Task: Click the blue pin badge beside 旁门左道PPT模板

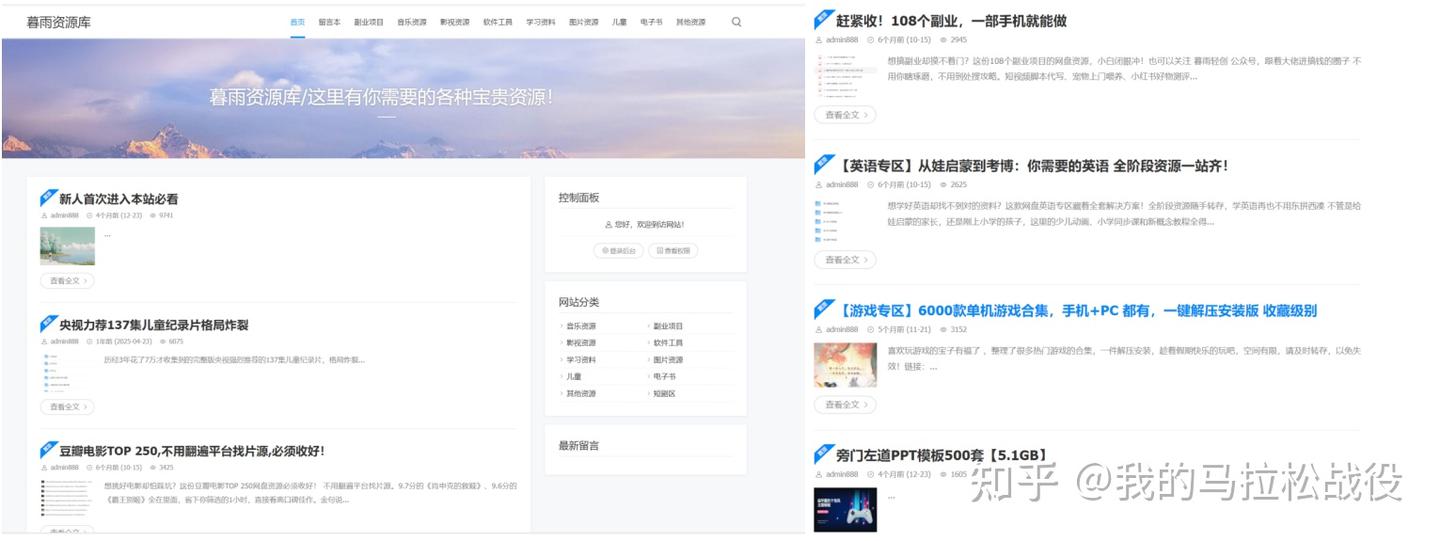Action: click(x=823, y=454)
